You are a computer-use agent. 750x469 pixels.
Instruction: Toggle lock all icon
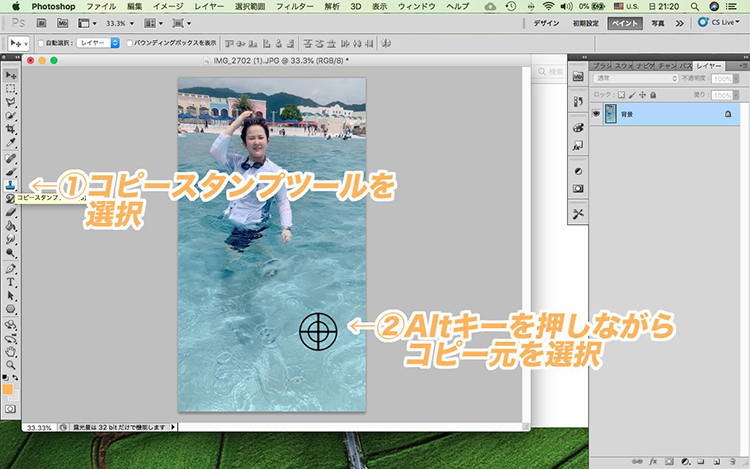point(653,95)
